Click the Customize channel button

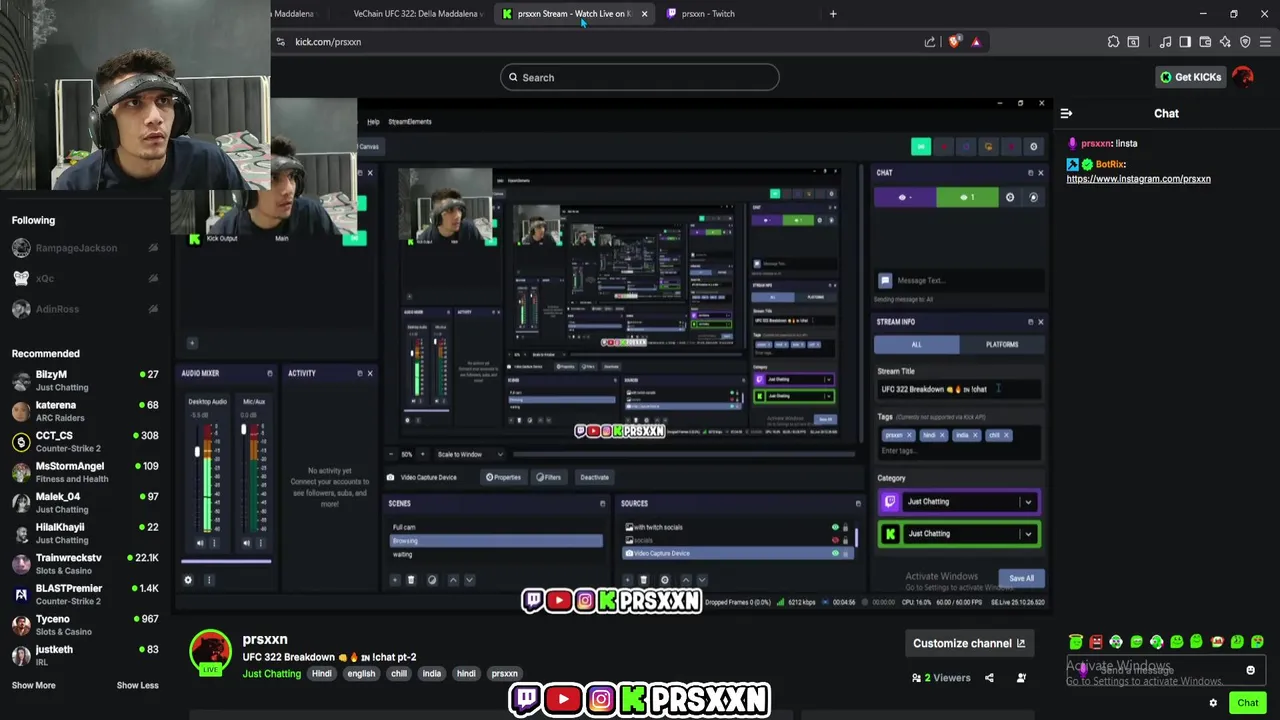pos(968,643)
